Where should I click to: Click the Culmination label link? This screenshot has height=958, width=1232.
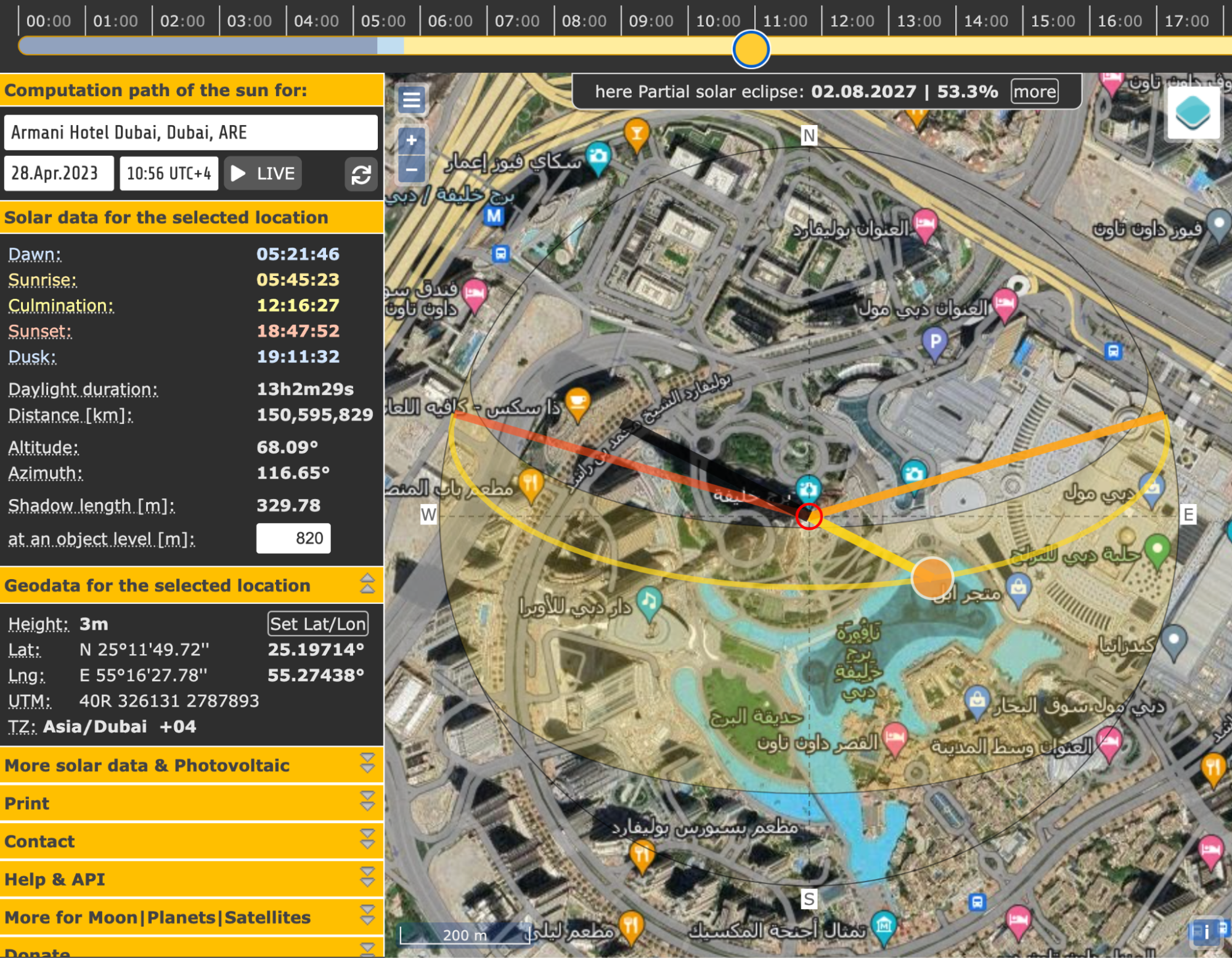pos(61,306)
